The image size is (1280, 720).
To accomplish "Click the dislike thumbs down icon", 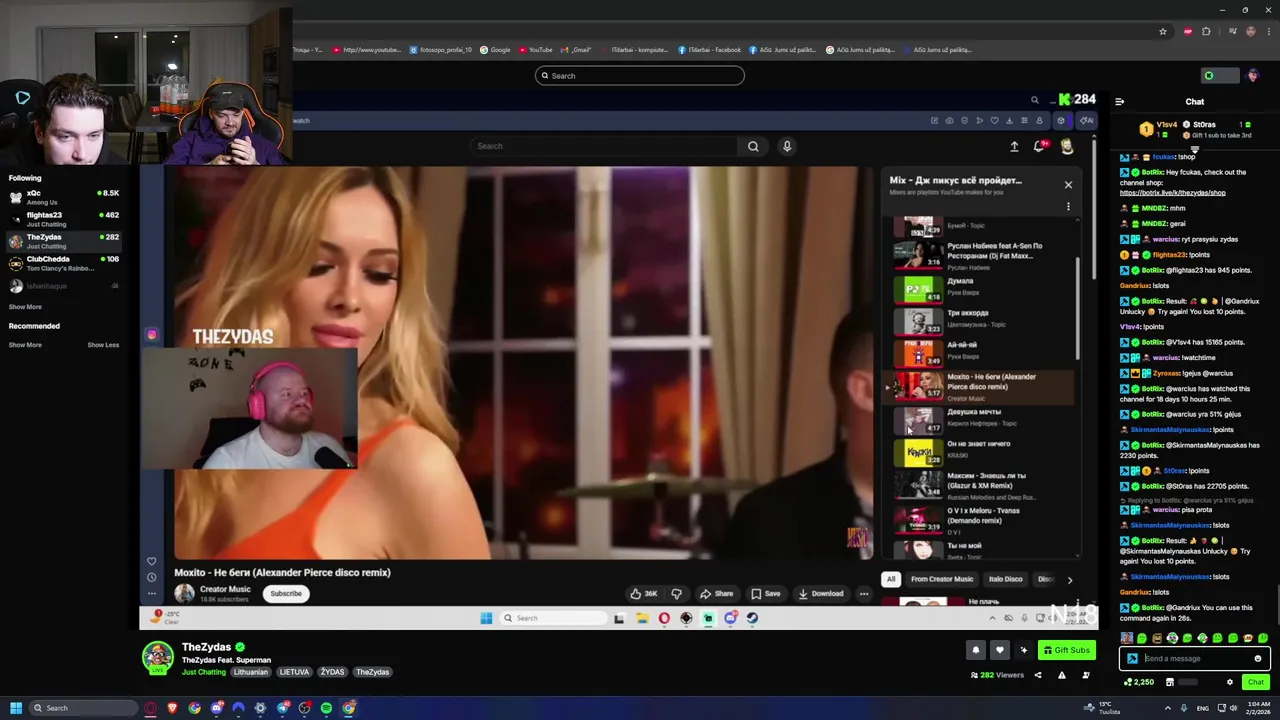I will click(676, 594).
